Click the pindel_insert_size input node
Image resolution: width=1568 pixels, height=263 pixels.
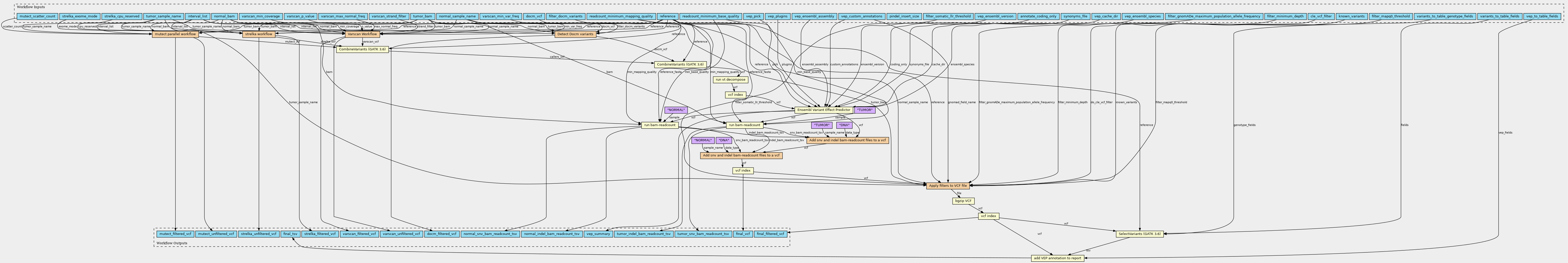[x=904, y=16]
